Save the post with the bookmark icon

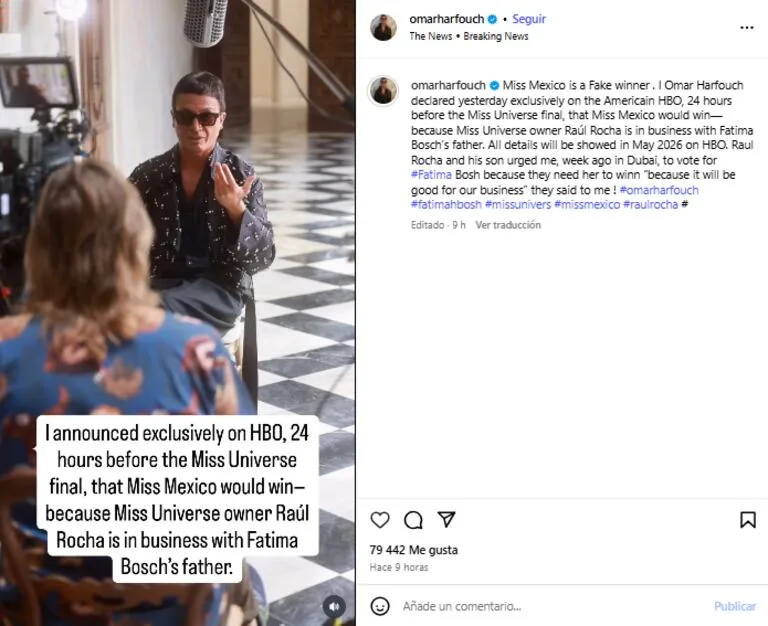point(748,520)
